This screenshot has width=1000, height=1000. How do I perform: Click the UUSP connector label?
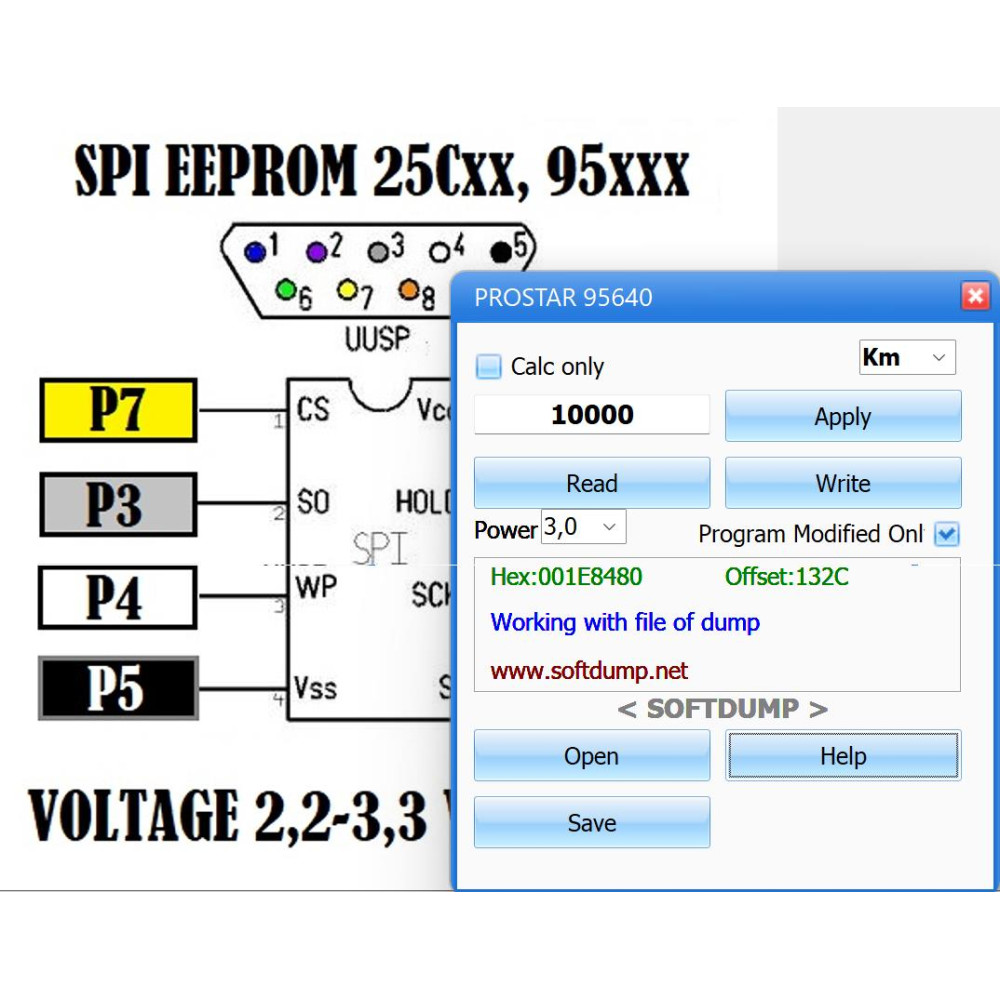point(377,339)
